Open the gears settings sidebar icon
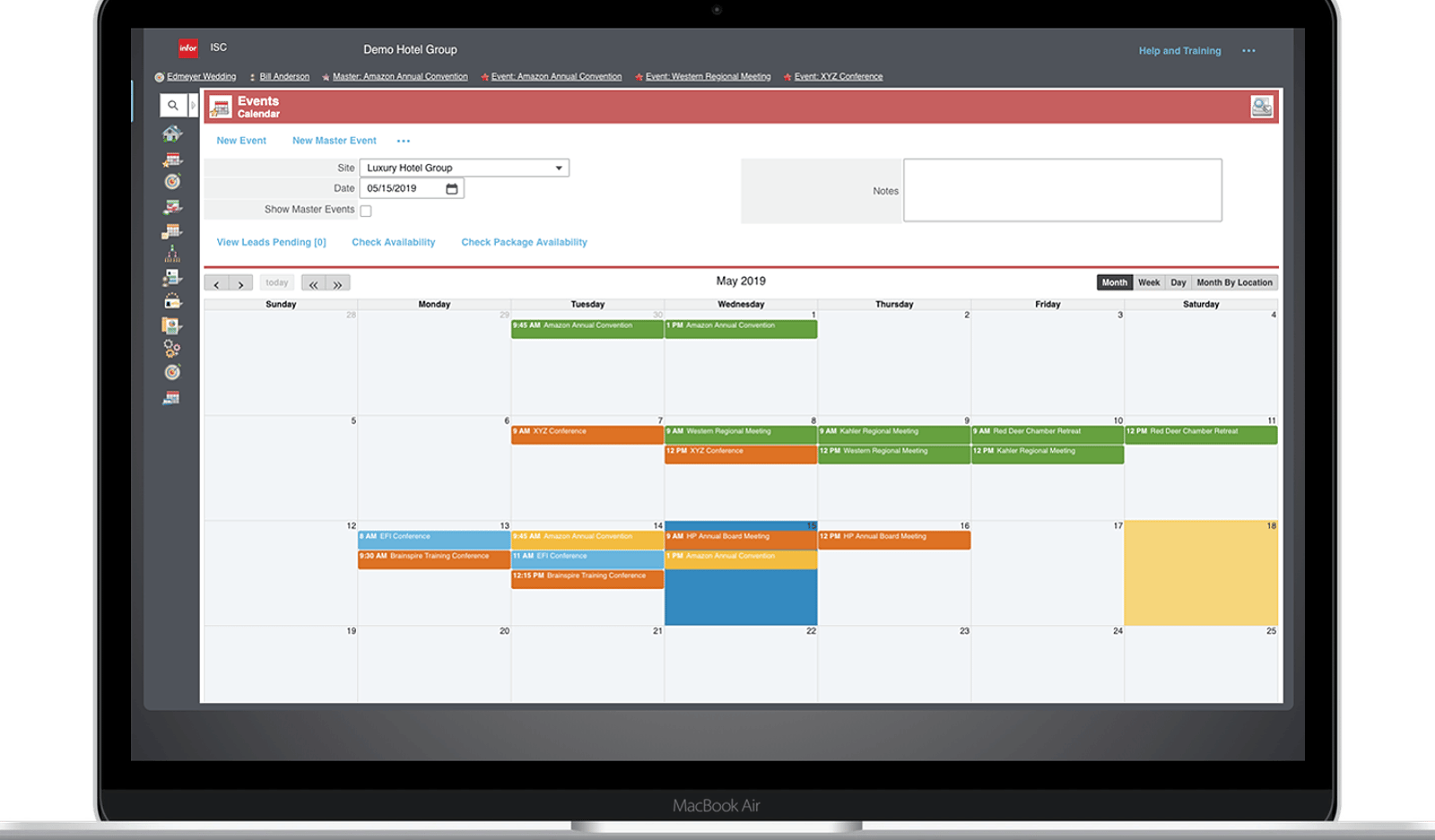 point(172,349)
